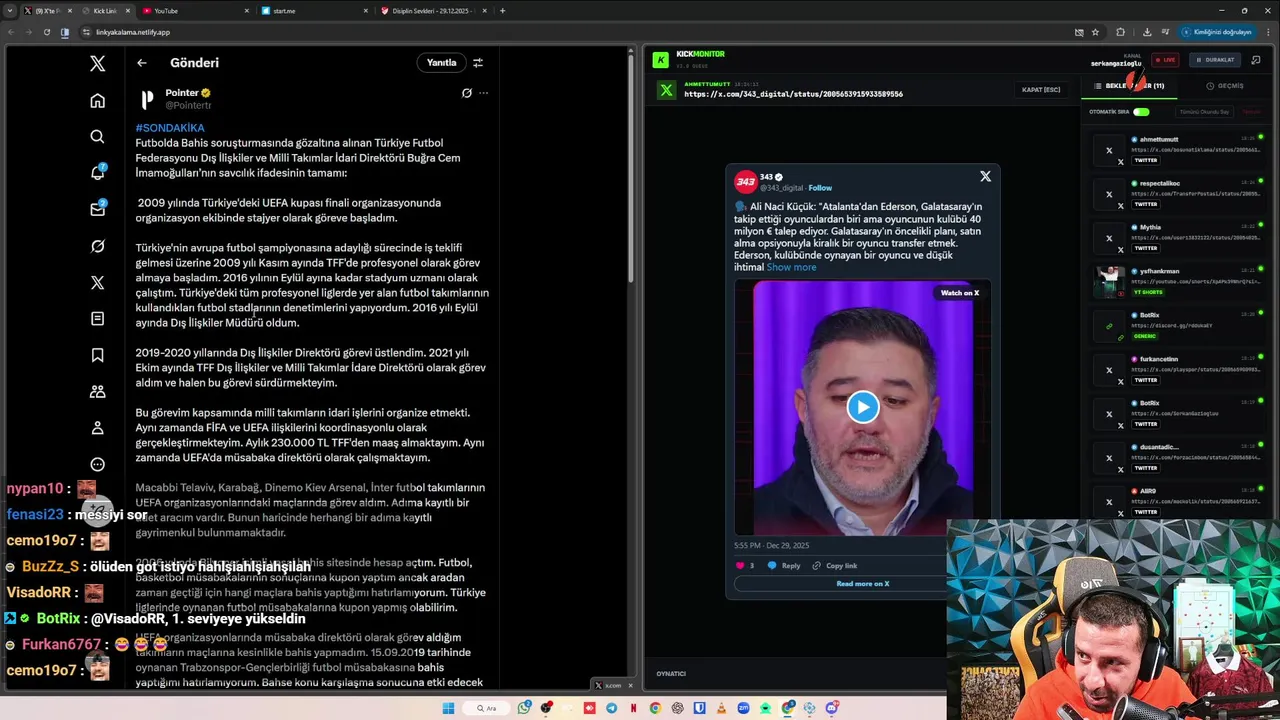Click Reply on the embedded tweet
Image resolution: width=1280 pixels, height=720 pixels.
[x=784, y=566]
